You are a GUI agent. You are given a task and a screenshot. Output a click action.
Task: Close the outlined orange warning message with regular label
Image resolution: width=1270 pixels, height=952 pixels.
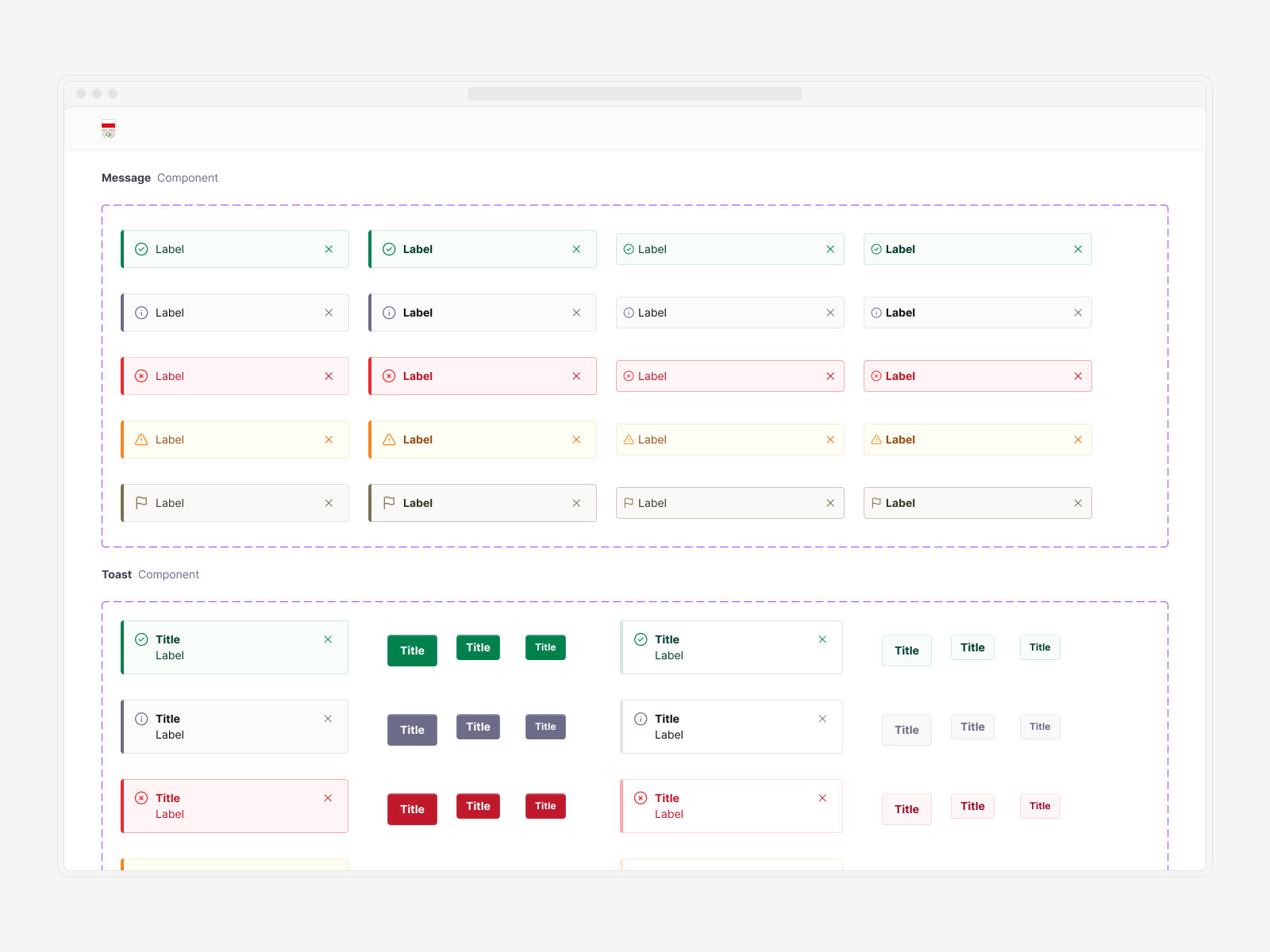[x=830, y=440]
